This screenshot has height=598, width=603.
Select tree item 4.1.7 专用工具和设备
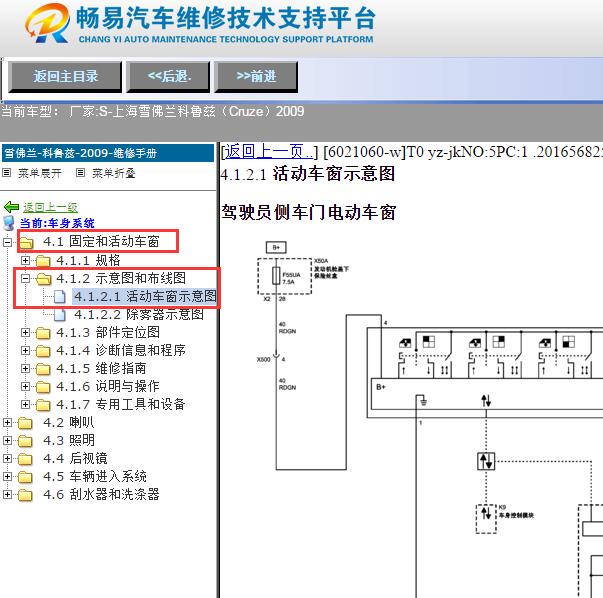(x=121, y=404)
